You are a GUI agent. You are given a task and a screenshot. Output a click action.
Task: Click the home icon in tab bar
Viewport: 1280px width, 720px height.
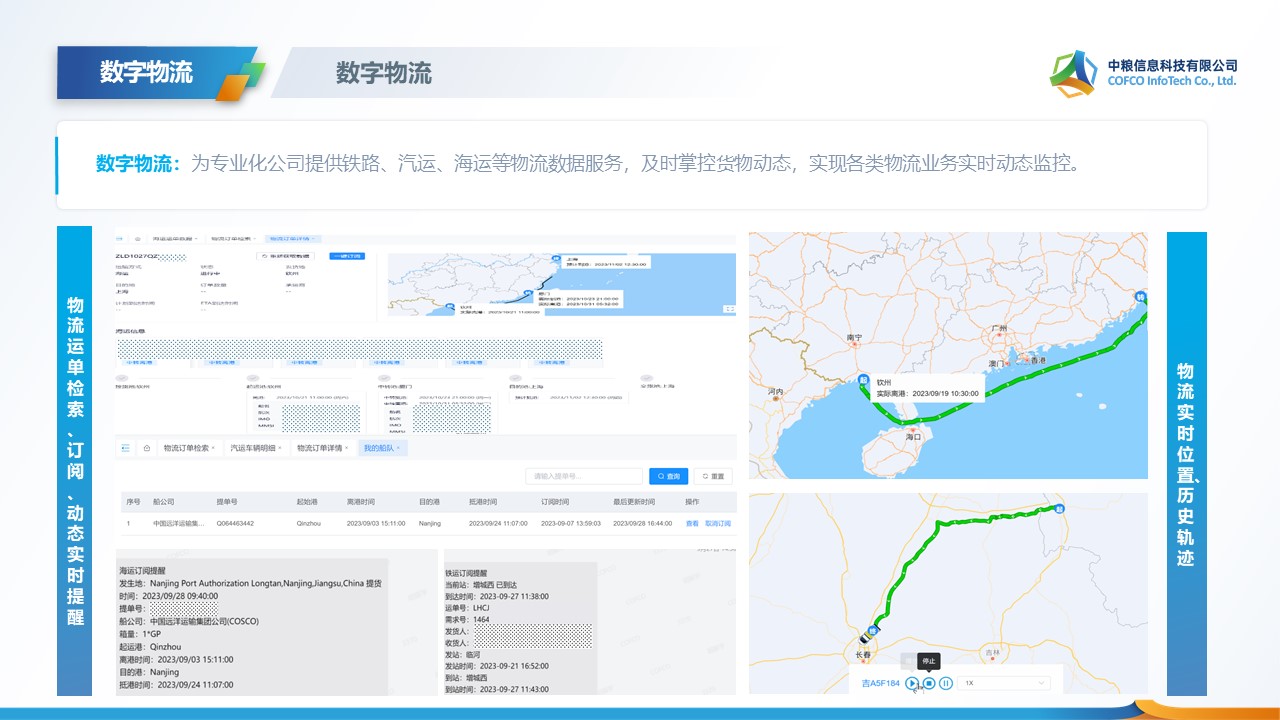coord(147,448)
